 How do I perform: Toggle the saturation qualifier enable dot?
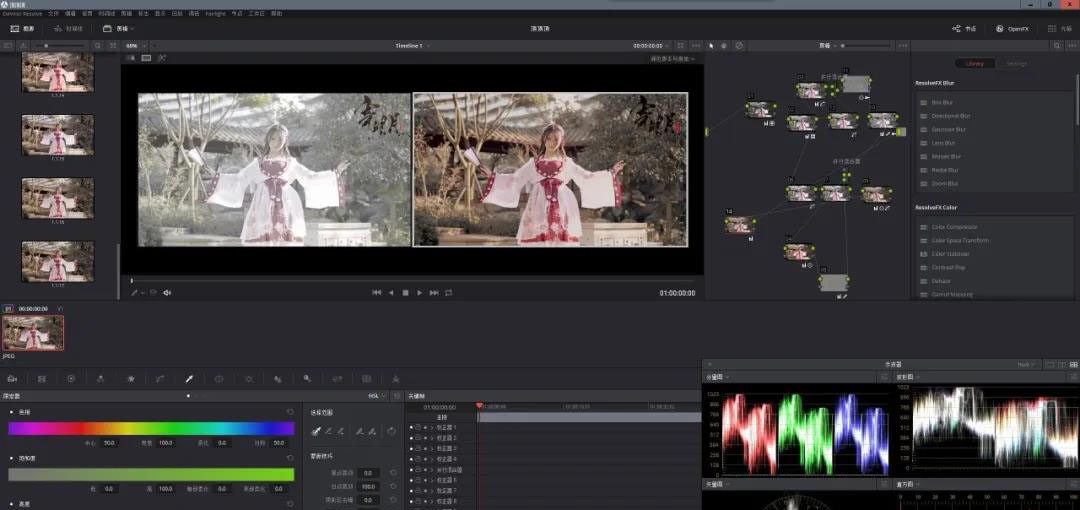pos(11,458)
